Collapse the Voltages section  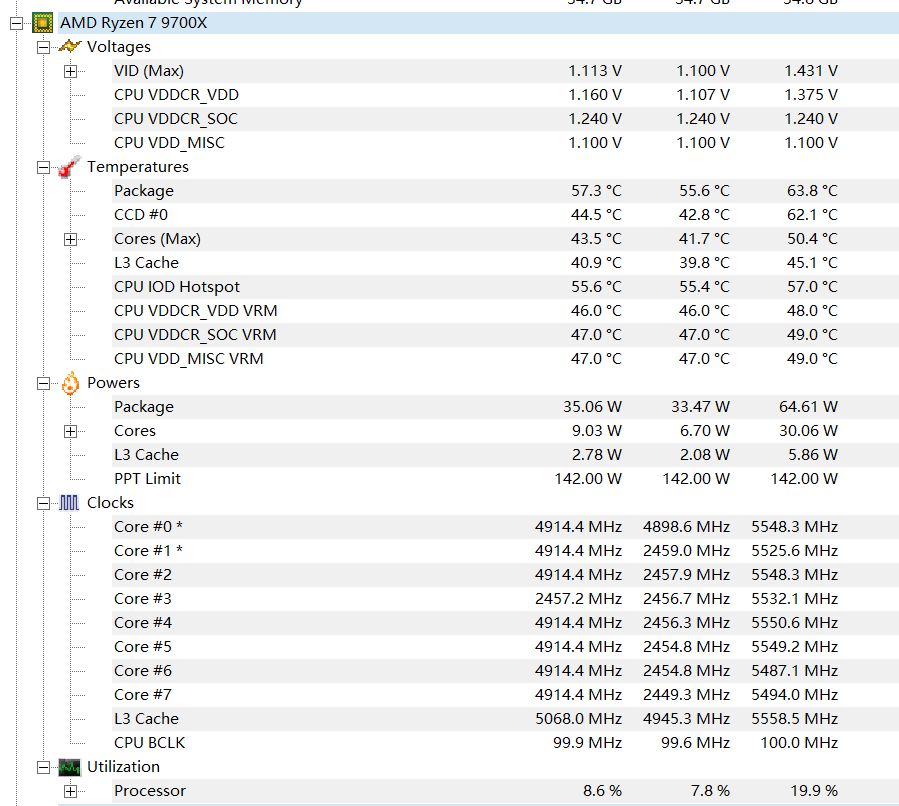(42, 46)
